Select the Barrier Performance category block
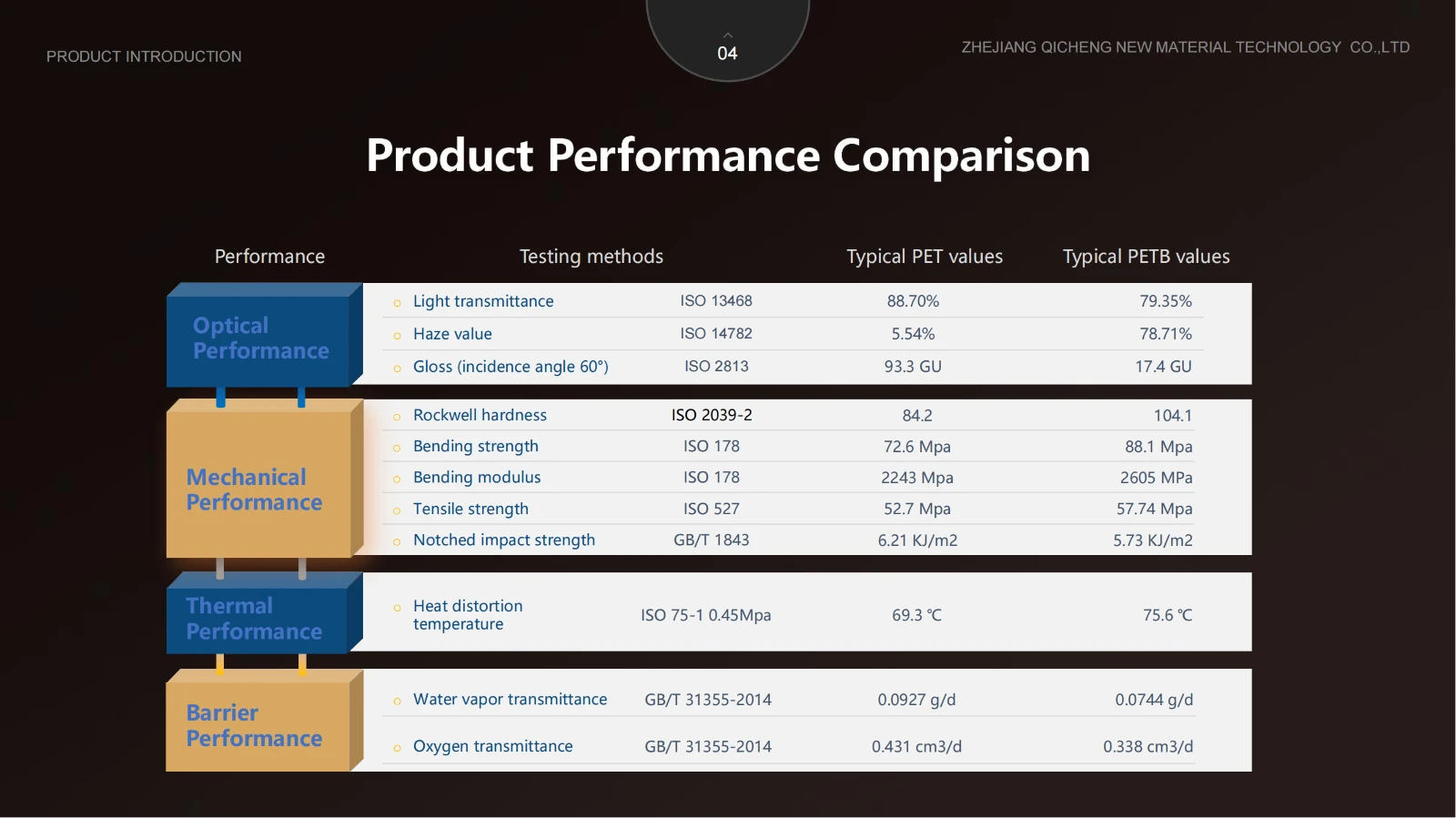 click(255, 725)
